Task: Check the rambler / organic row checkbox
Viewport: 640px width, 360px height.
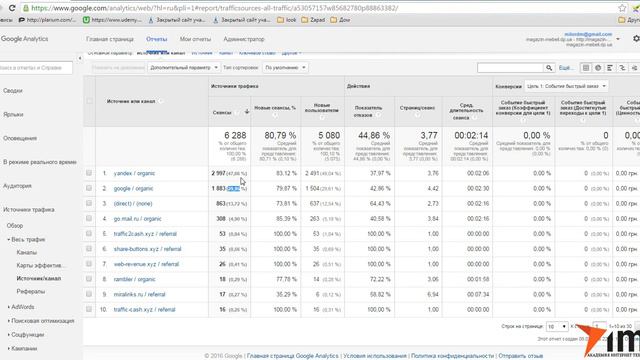Action: (x=89, y=279)
